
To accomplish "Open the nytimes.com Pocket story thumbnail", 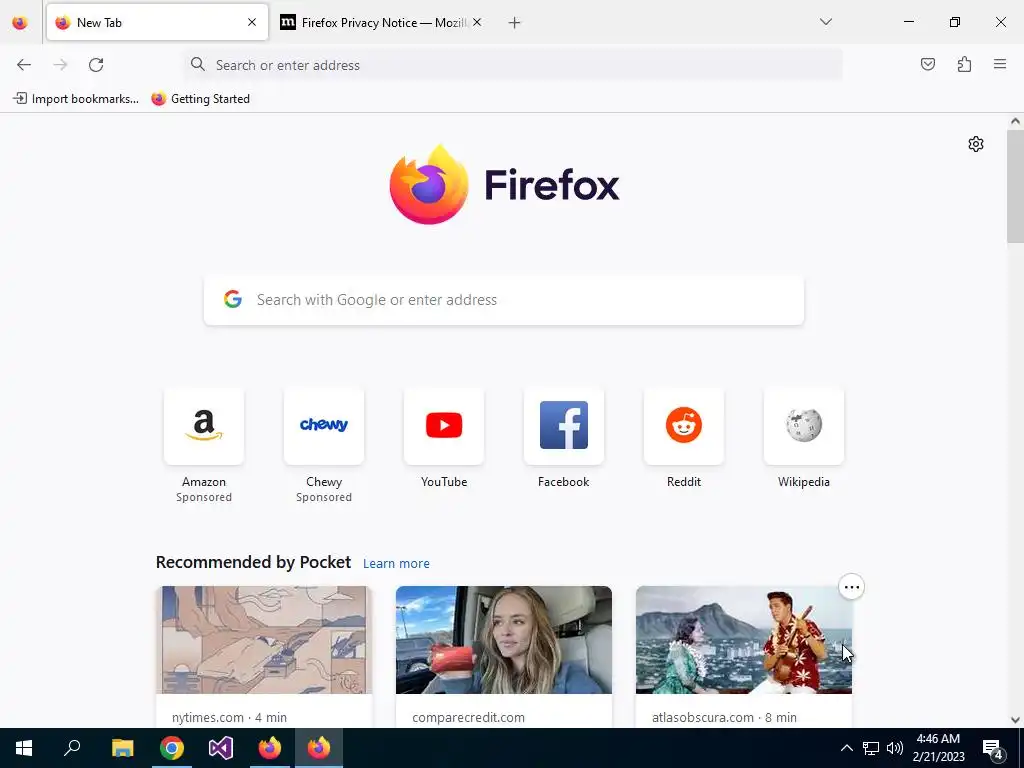I will 264,640.
